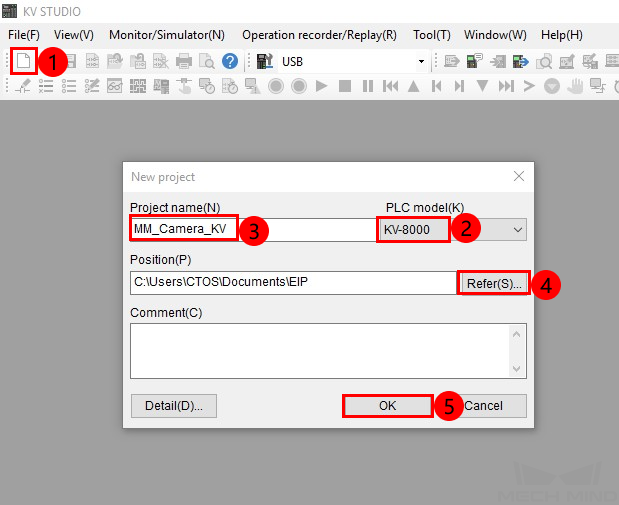619x505 pixels.
Task: Click the Stop square button
Action: (x=345, y=86)
